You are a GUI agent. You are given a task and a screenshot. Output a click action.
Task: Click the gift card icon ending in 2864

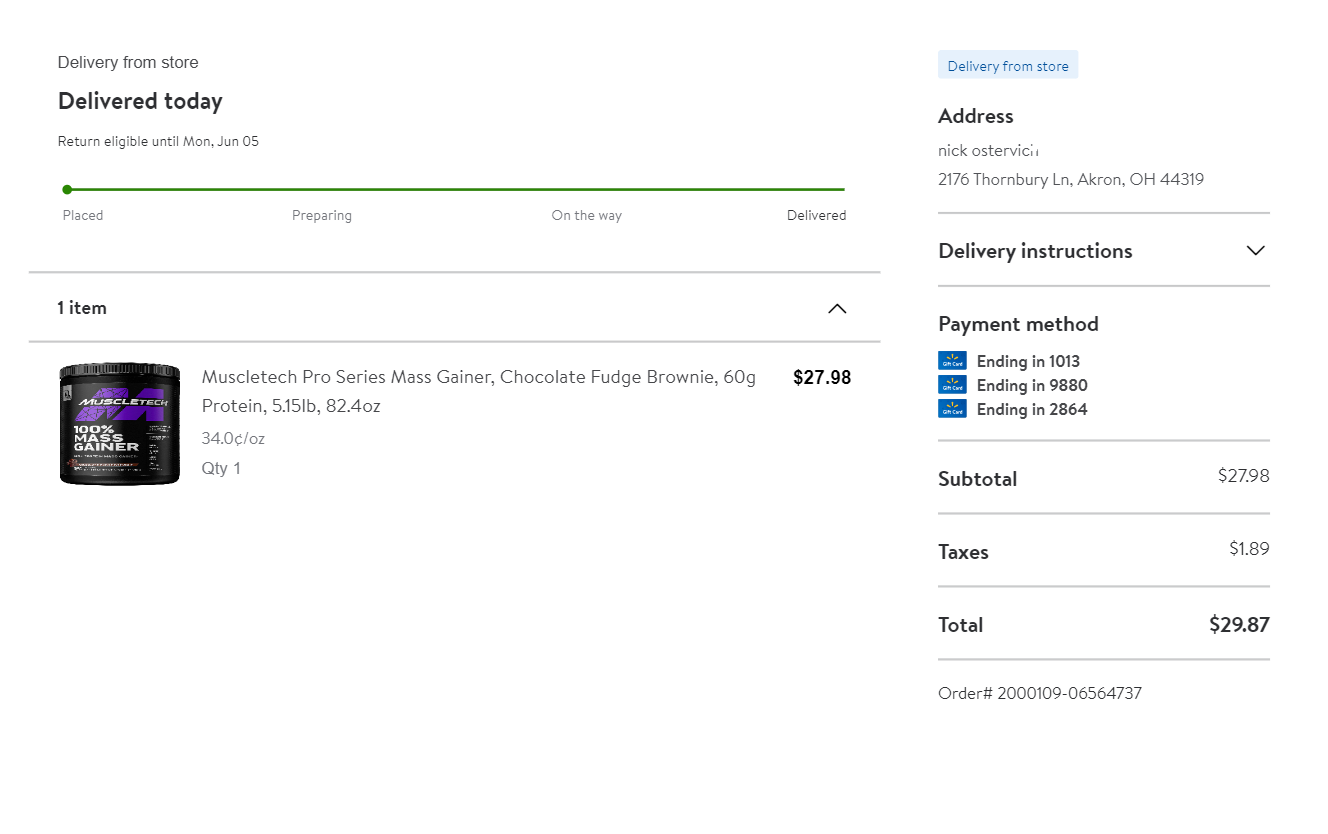(x=952, y=409)
